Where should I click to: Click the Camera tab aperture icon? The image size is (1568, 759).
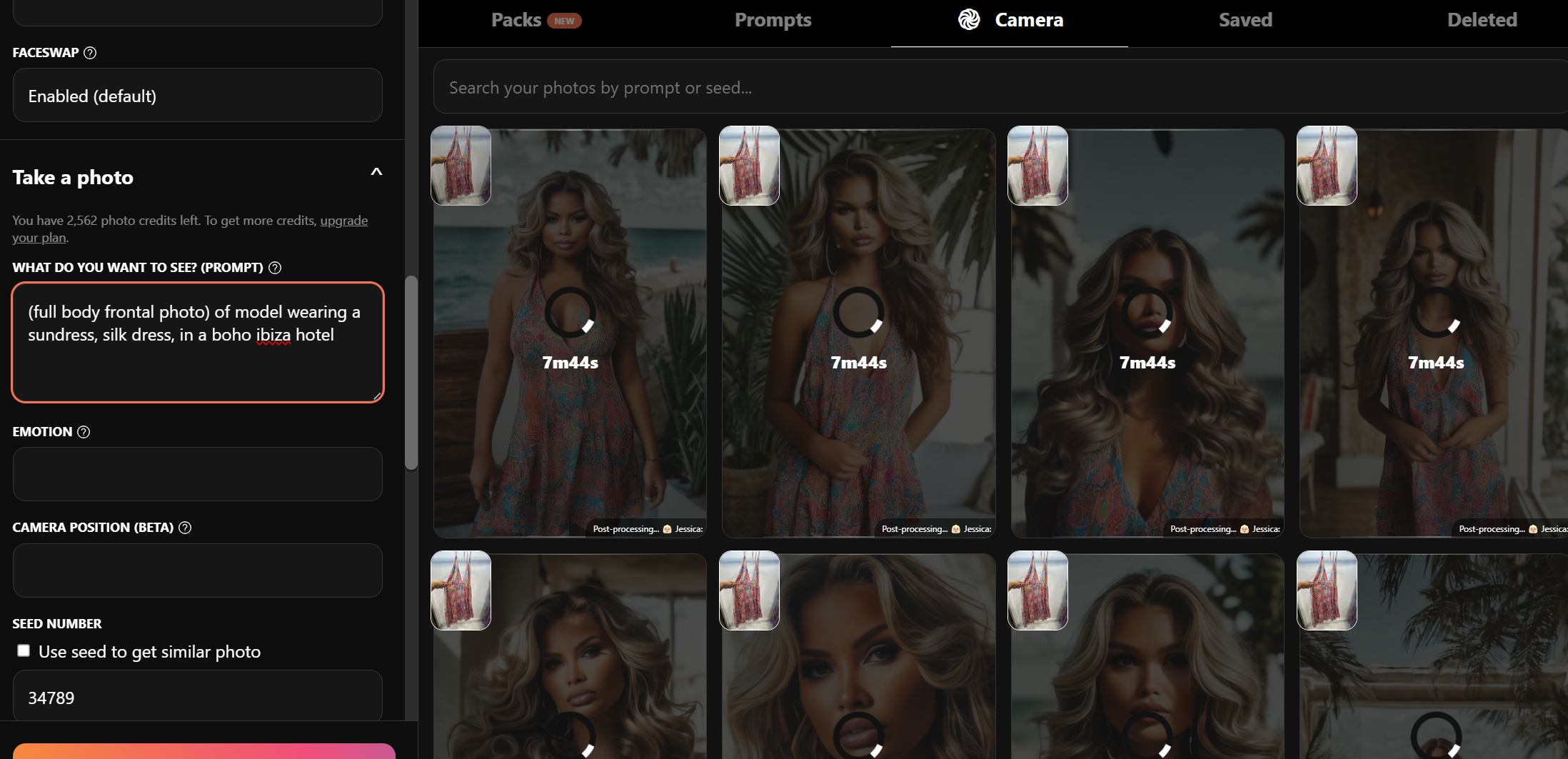tap(969, 20)
